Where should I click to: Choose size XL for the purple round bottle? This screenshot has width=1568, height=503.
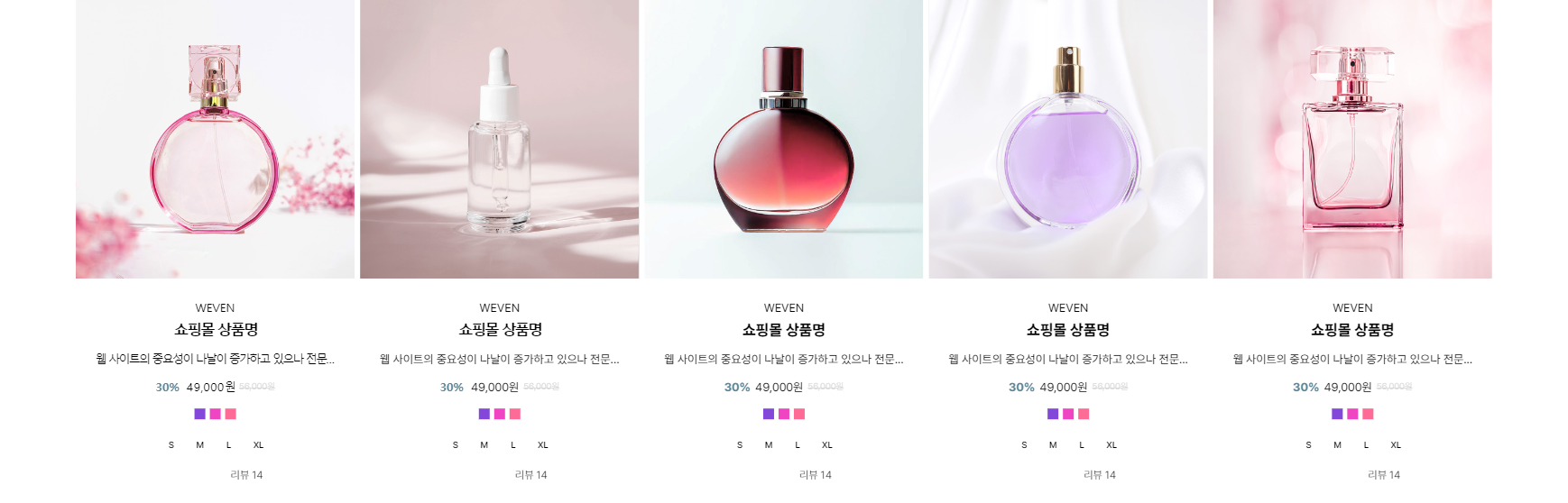1111,445
